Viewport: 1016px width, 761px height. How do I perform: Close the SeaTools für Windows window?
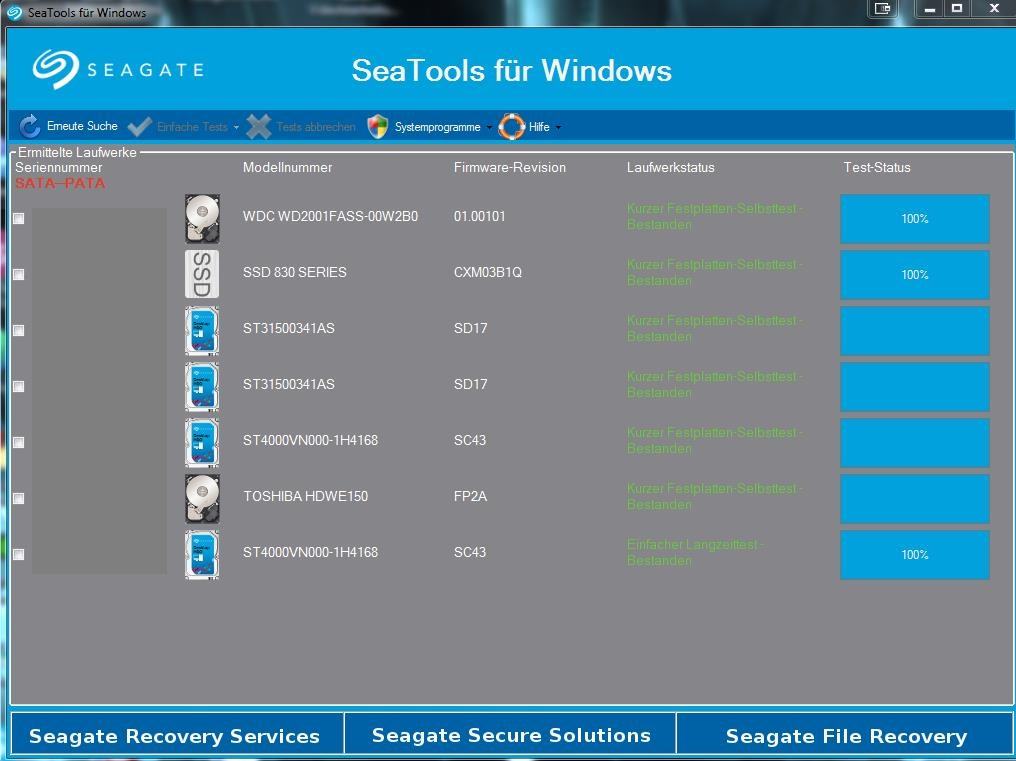[x=994, y=8]
